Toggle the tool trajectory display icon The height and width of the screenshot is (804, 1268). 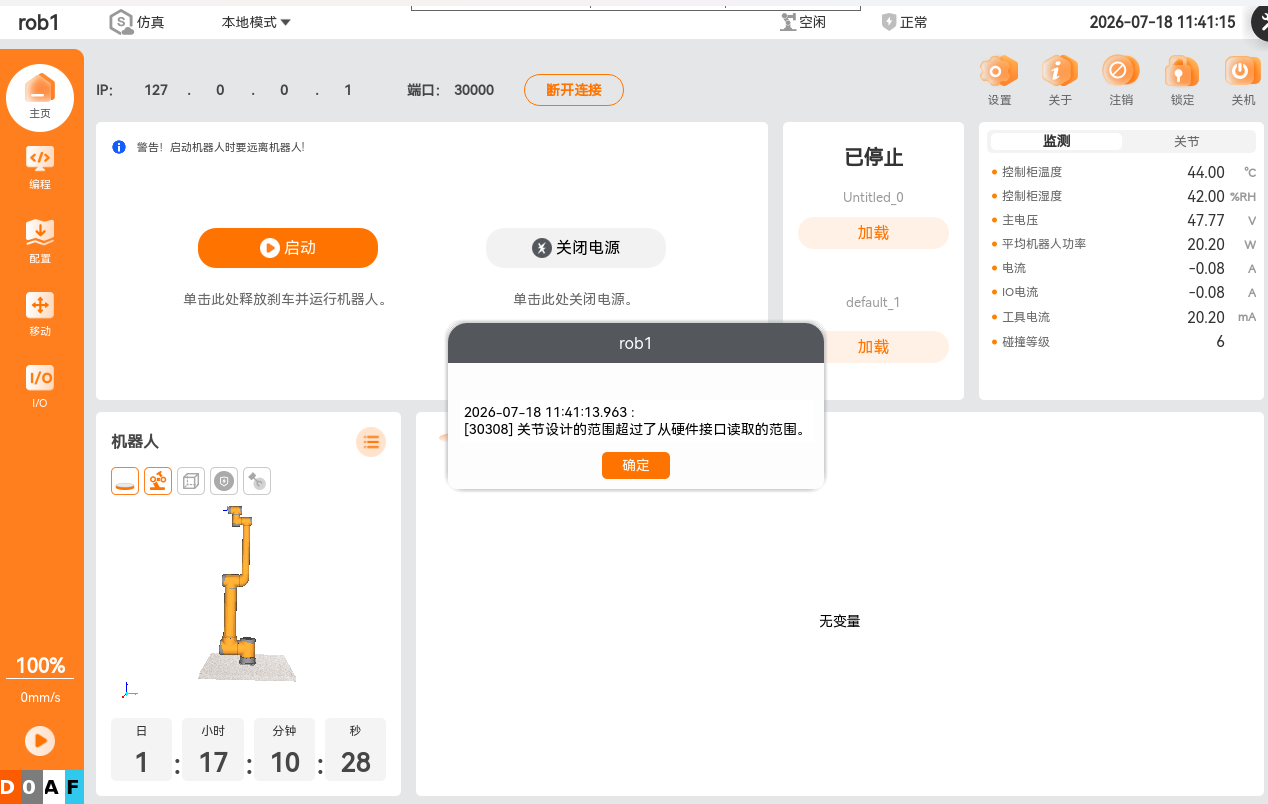pyautogui.click(x=257, y=481)
